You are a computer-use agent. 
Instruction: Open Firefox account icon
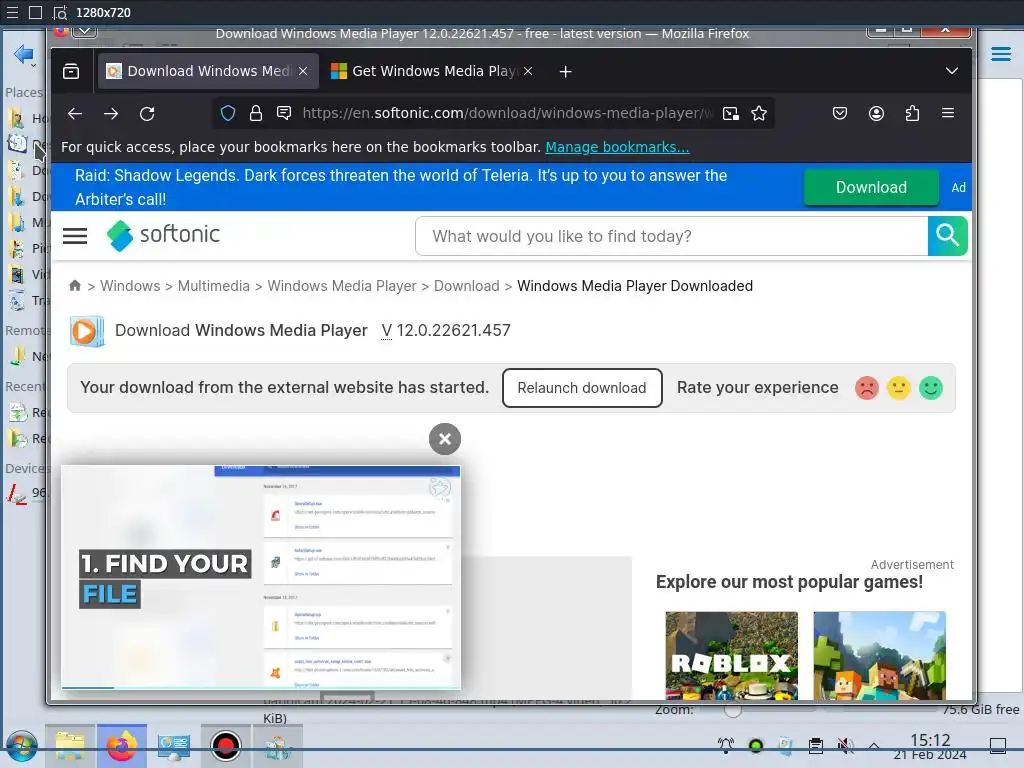tap(876, 114)
